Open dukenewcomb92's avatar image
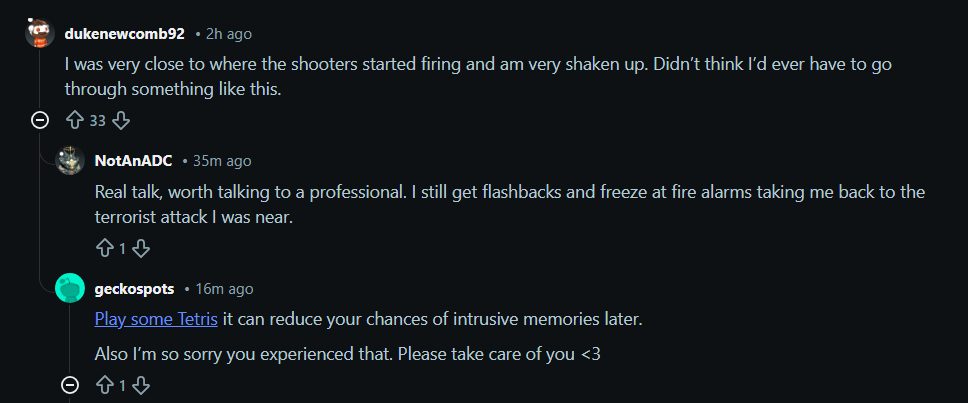The height and width of the screenshot is (403, 968). coord(40,33)
